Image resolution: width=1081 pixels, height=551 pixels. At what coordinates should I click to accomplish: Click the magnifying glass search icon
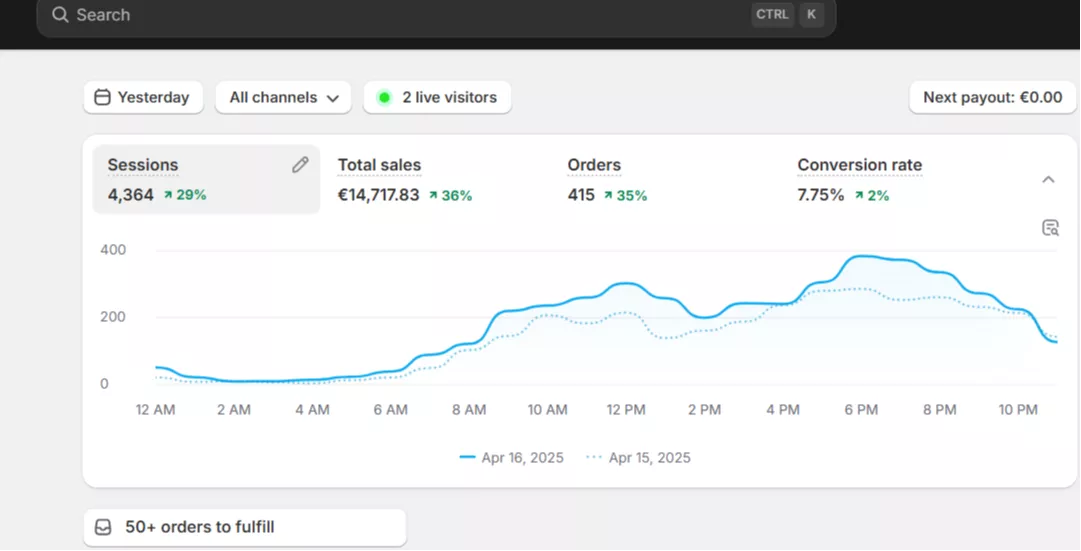pyautogui.click(x=60, y=15)
